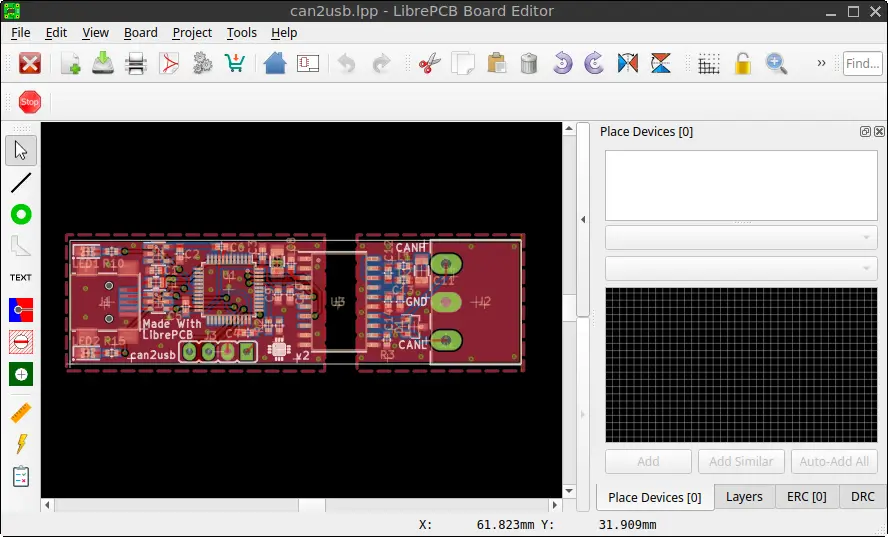Screen dimensions: 888x537
Task: Select the Draw Keepout Zone hatched tool
Action: pyautogui.click(x=21, y=342)
